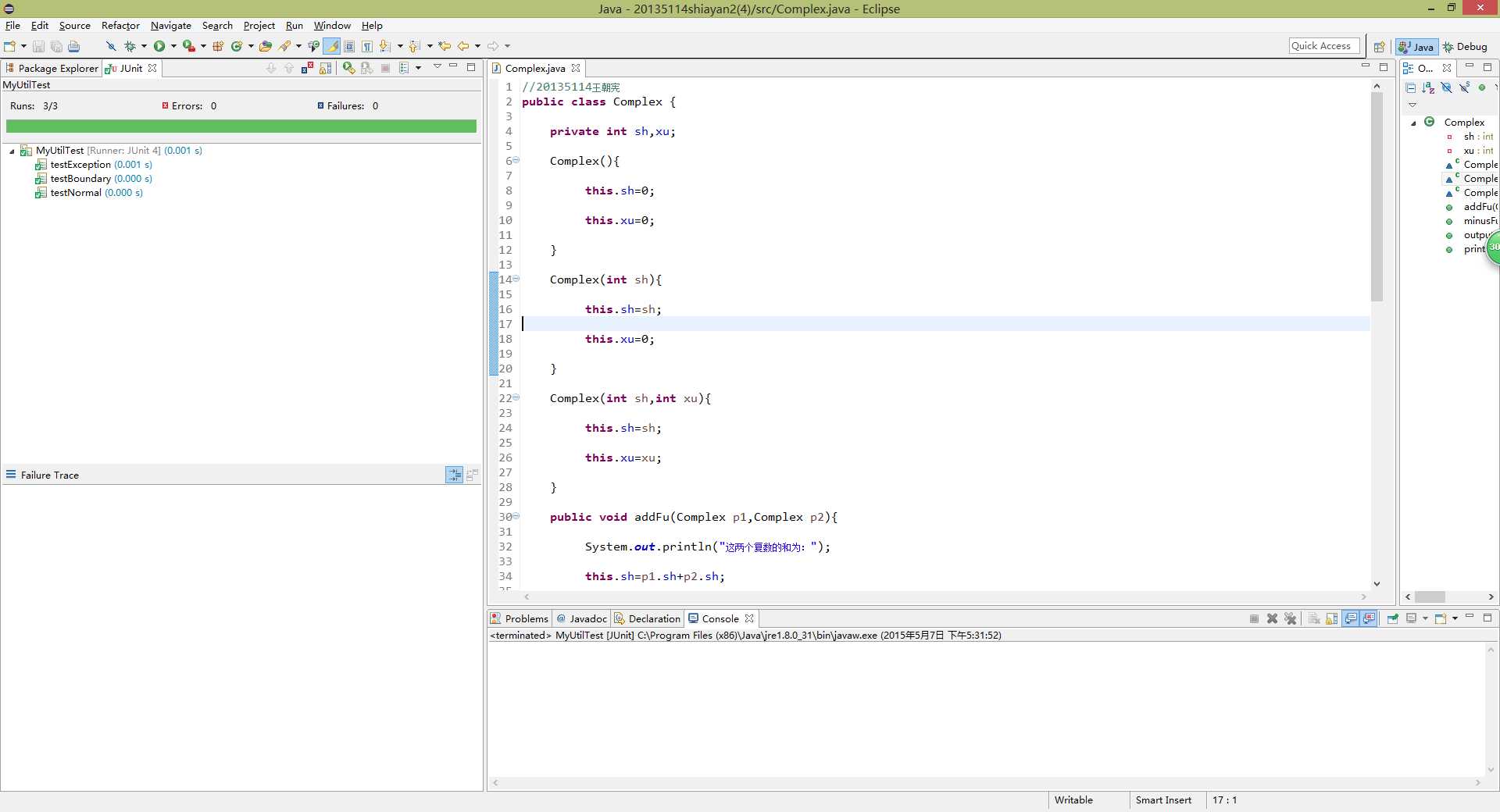Viewport: 1500px width, 812px height.
Task: Select the testException test result
Action: [x=94, y=165]
